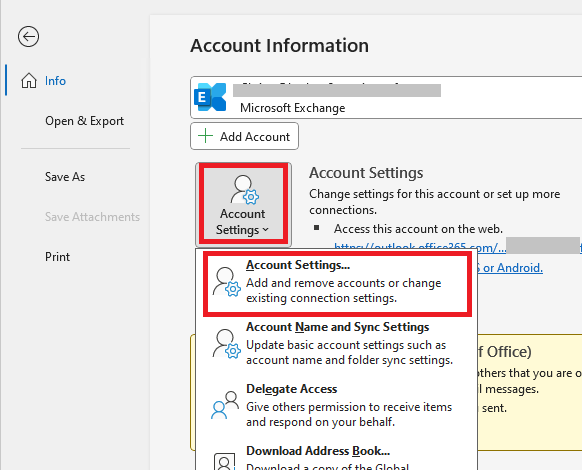
Task: Click 'Access this account on the web.' text
Action: click(418, 229)
